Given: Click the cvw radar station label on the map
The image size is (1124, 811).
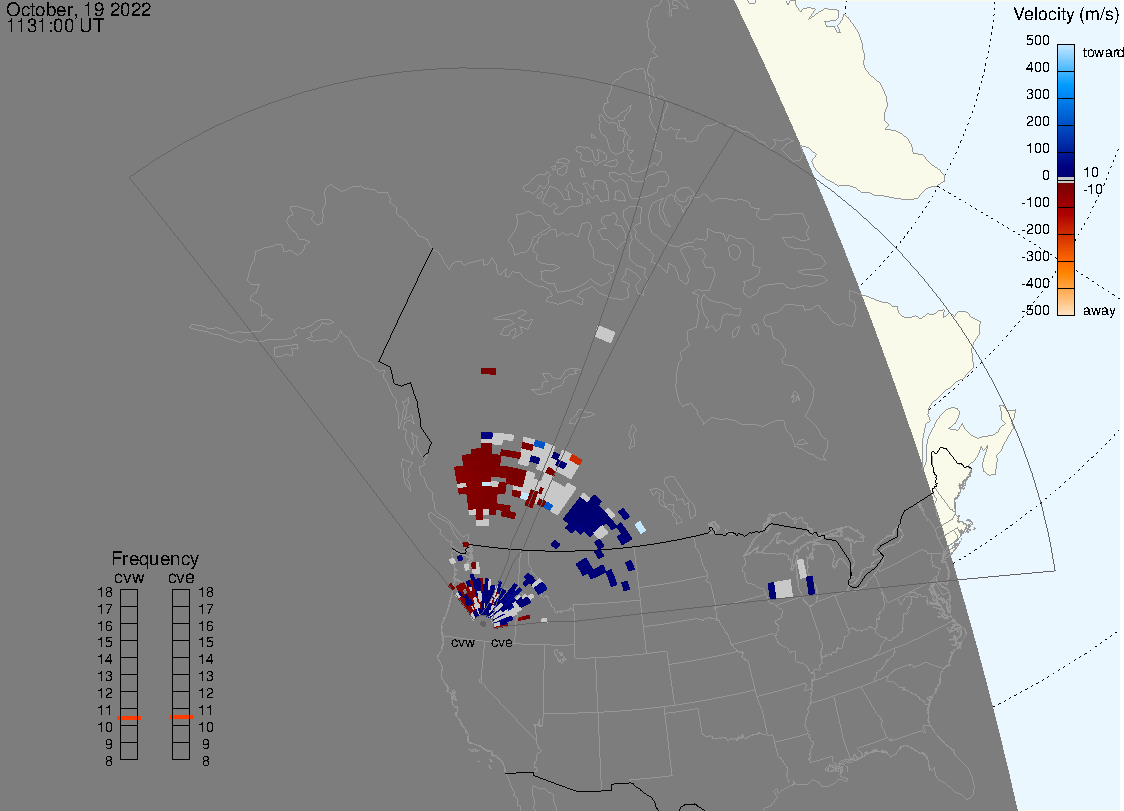Looking at the screenshot, I should point(463,642).
